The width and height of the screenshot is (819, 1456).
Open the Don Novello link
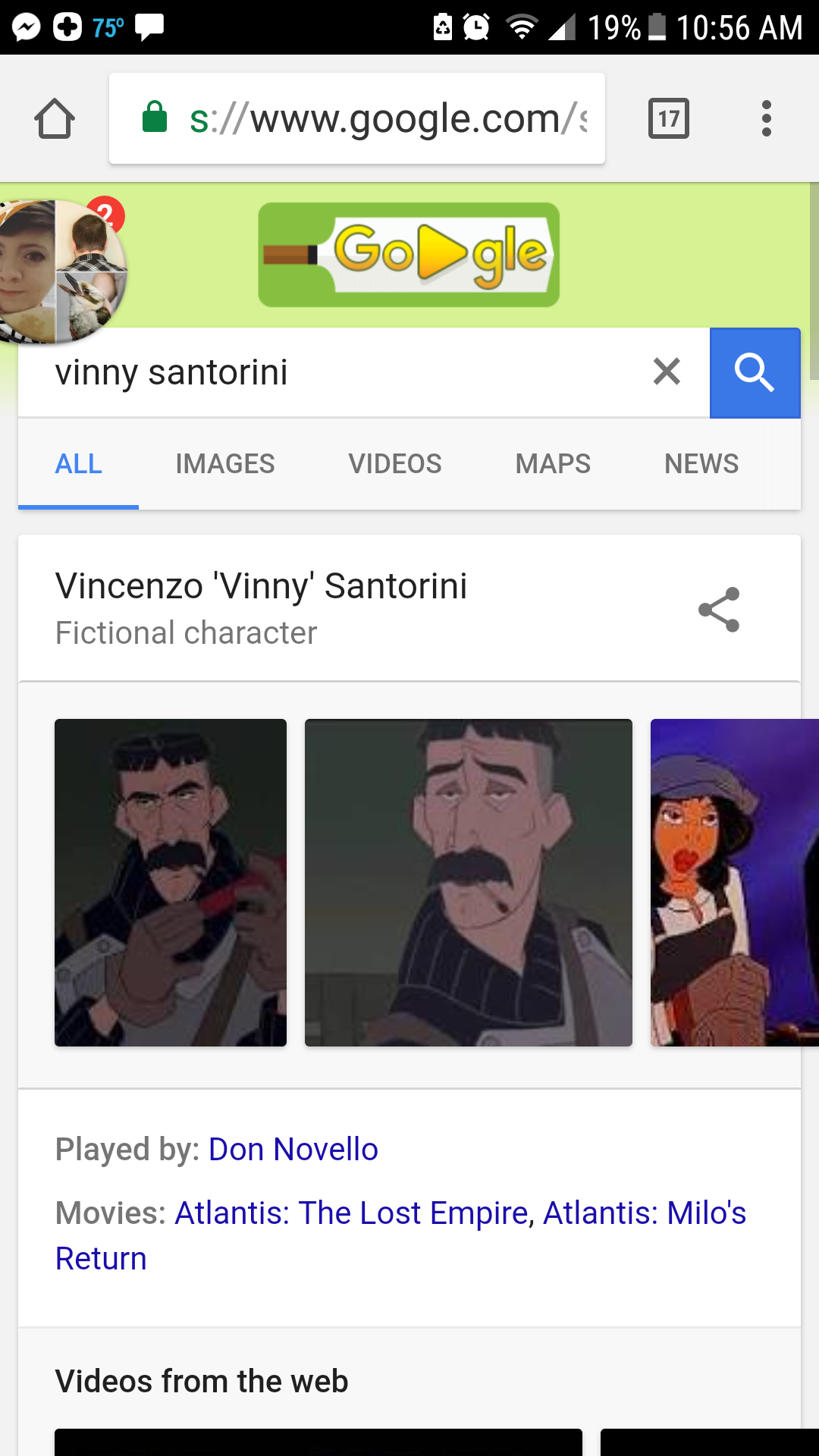point(293,1150)
